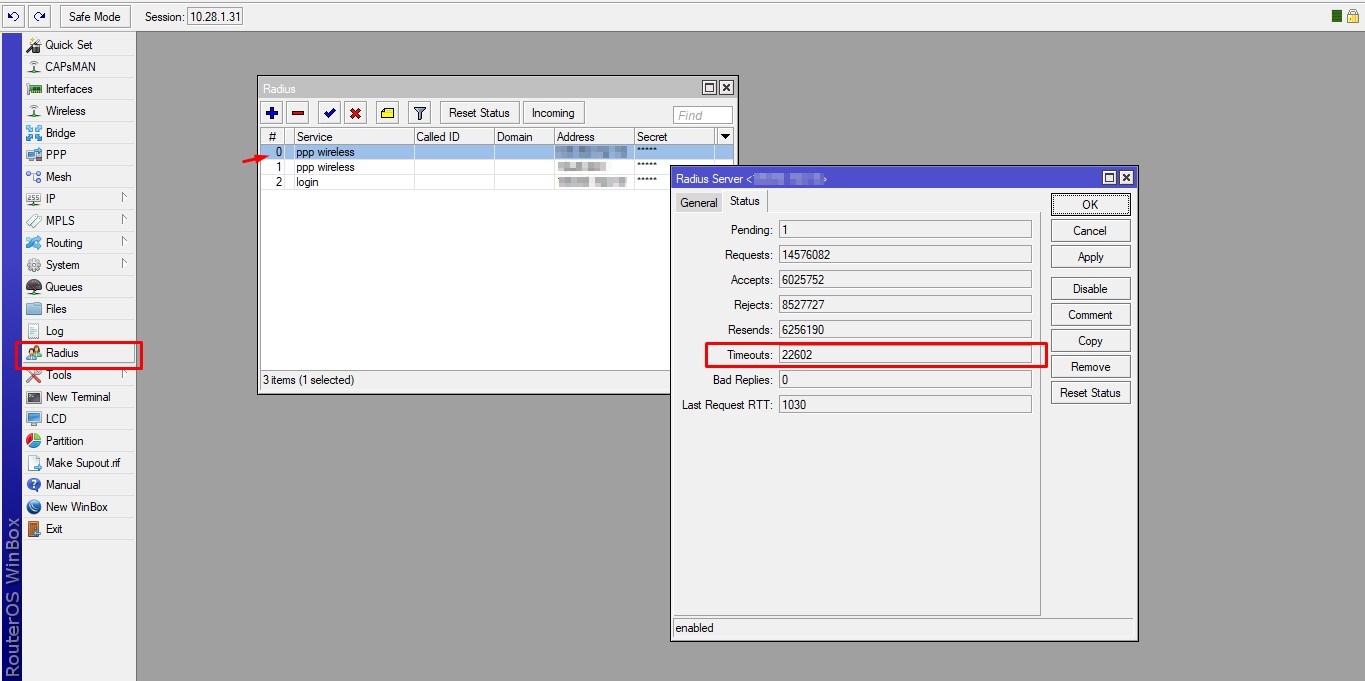
Task: Open Interfaces in the sidebar
Action: click(79, 89)
